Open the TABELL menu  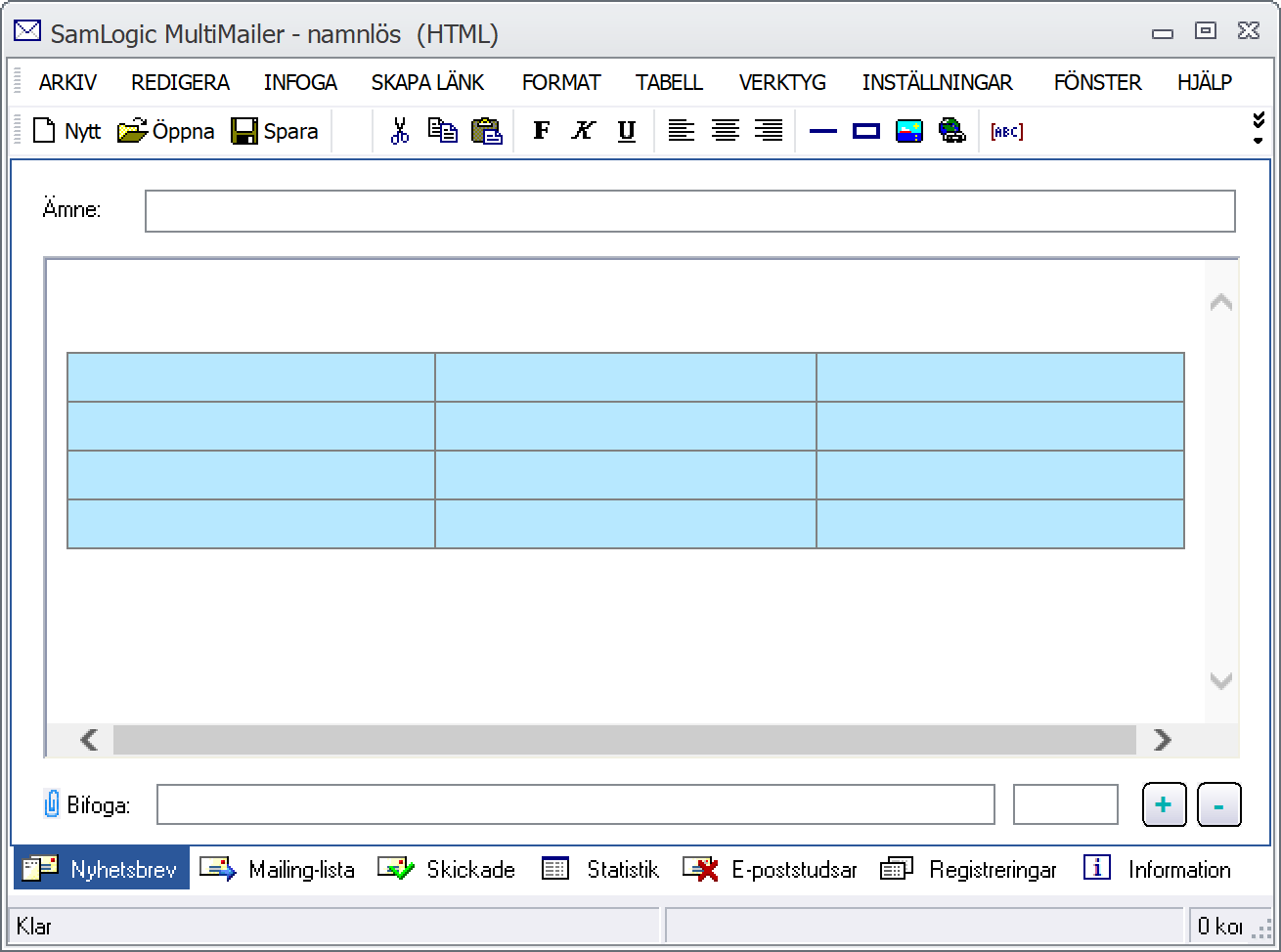(669, 83)
